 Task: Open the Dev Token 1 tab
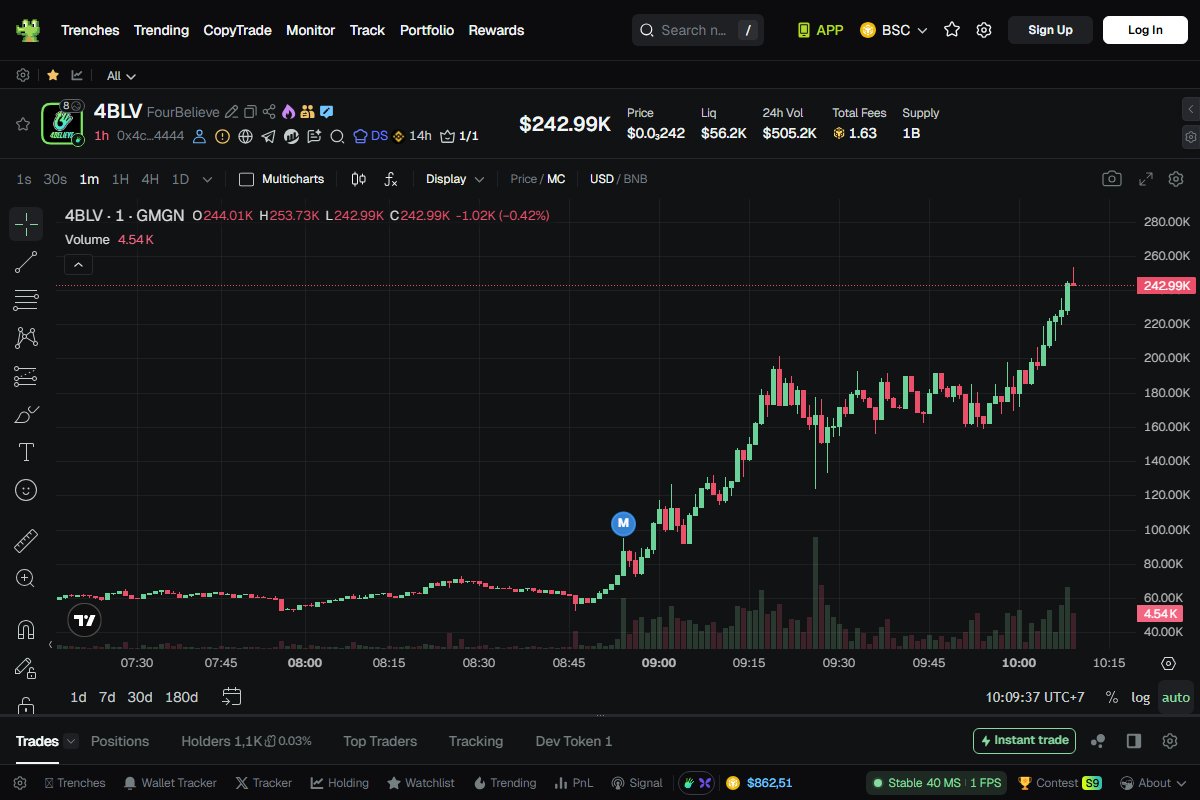pos(574,741)
